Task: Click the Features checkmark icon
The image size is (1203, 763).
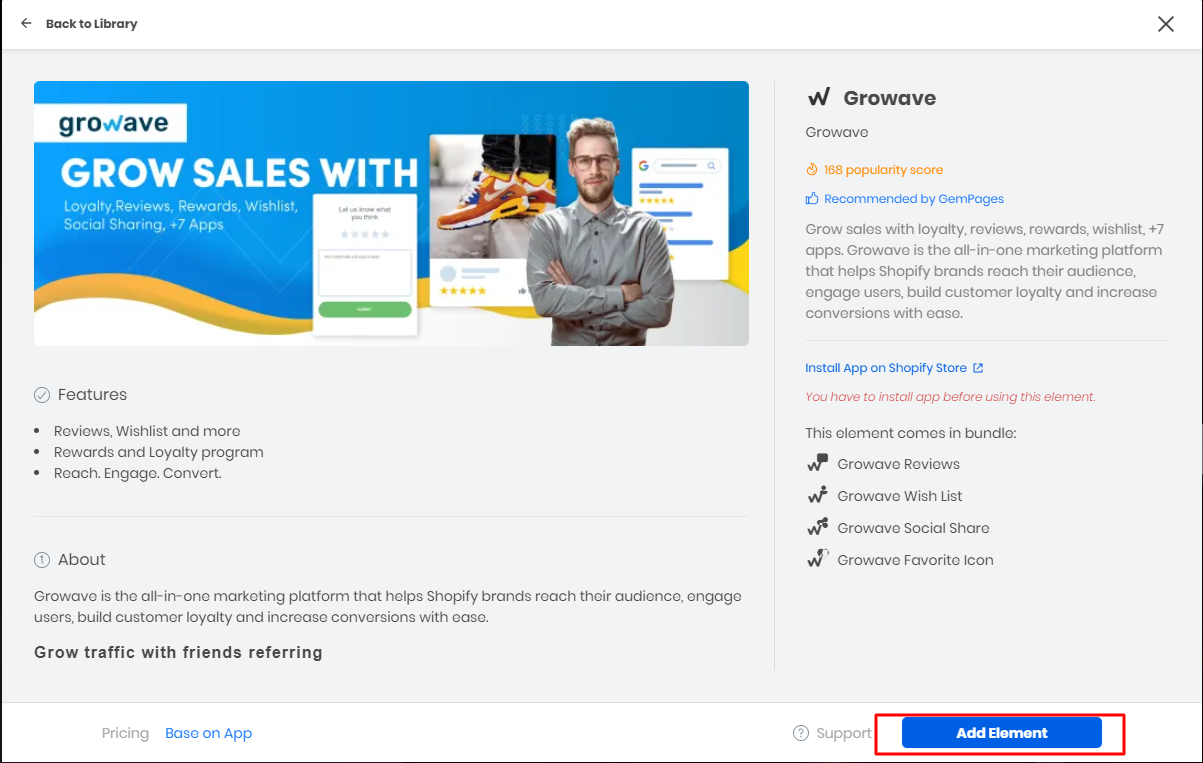Action: tap(42, 395)
